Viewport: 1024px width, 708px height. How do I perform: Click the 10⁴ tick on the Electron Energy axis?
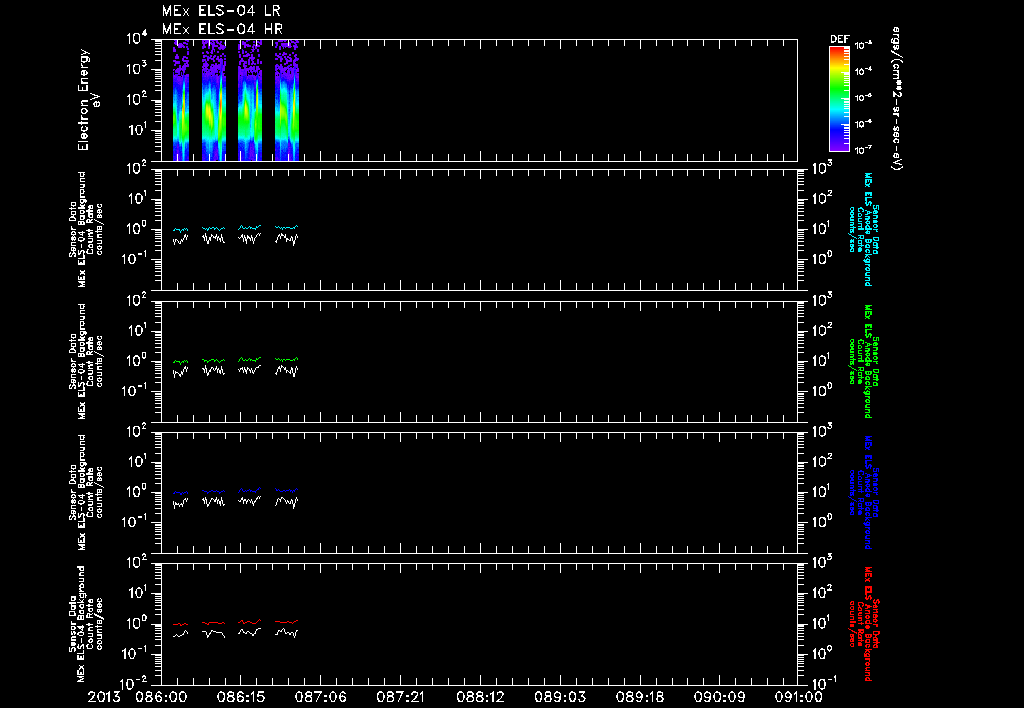tap(137, 39)
